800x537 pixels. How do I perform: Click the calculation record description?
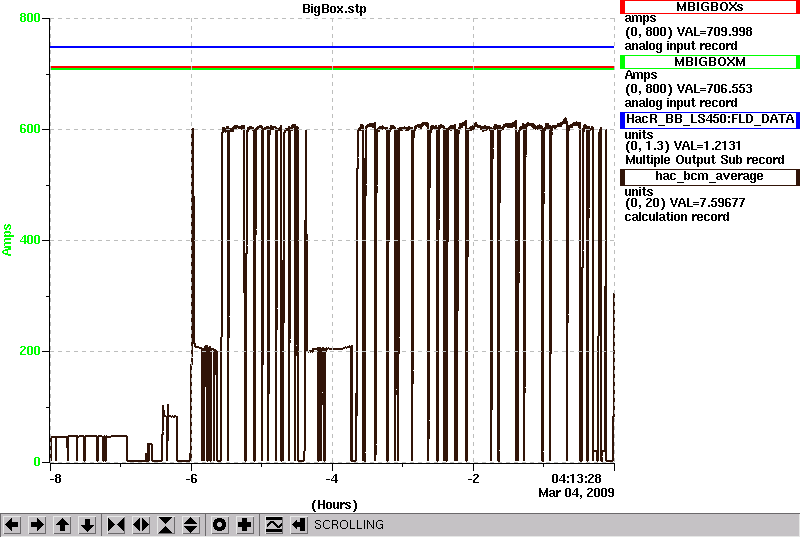pyautogui.click(x=677, y=217)
